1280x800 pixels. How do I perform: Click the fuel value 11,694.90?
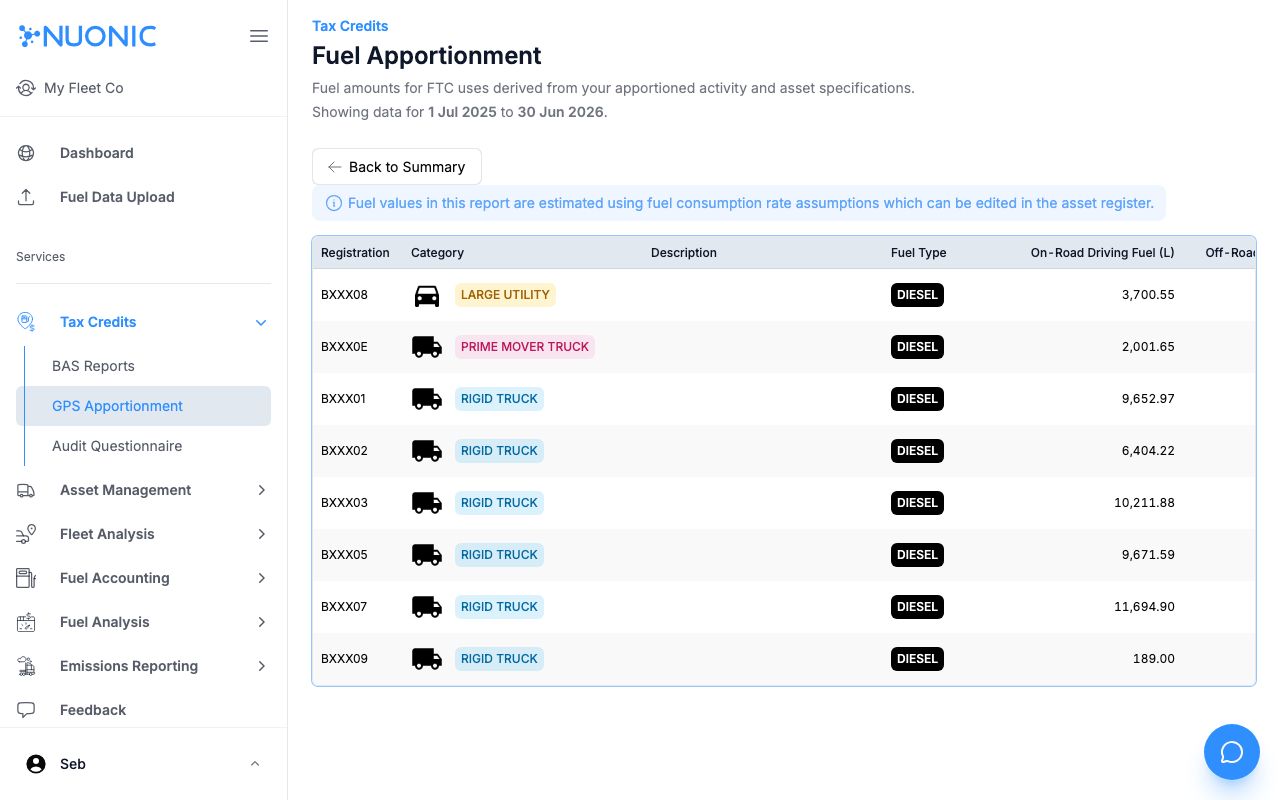pyautogui.click(x=1144, y=607)
